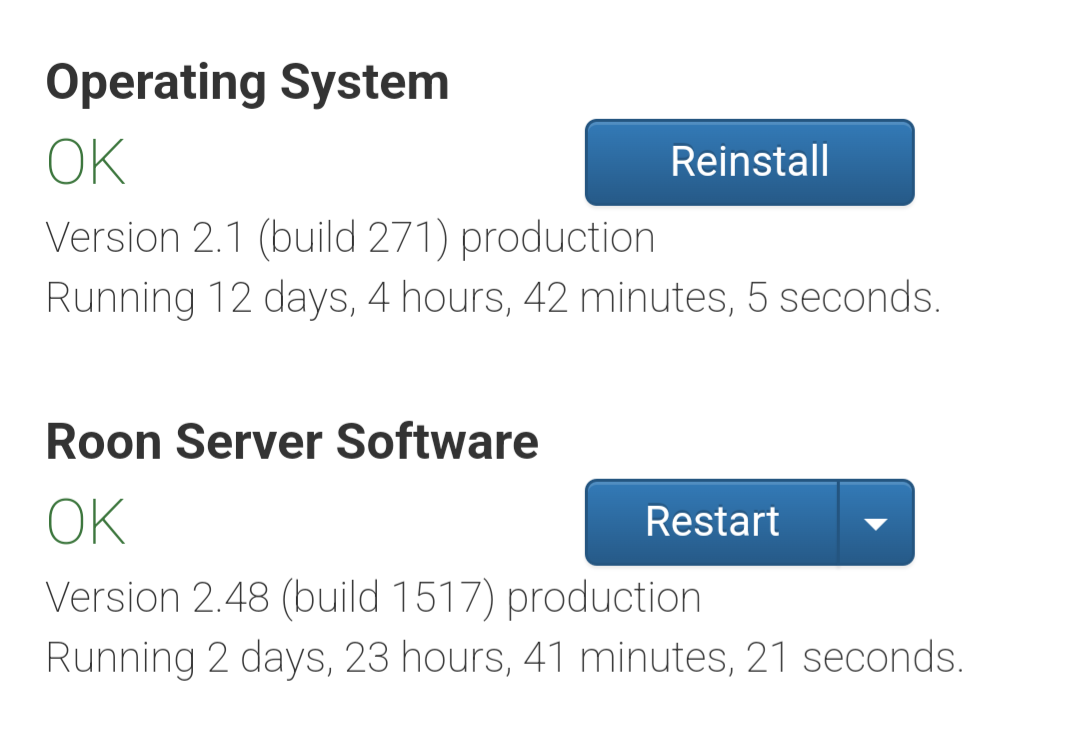Select the Operating System heading

[247, 82]
